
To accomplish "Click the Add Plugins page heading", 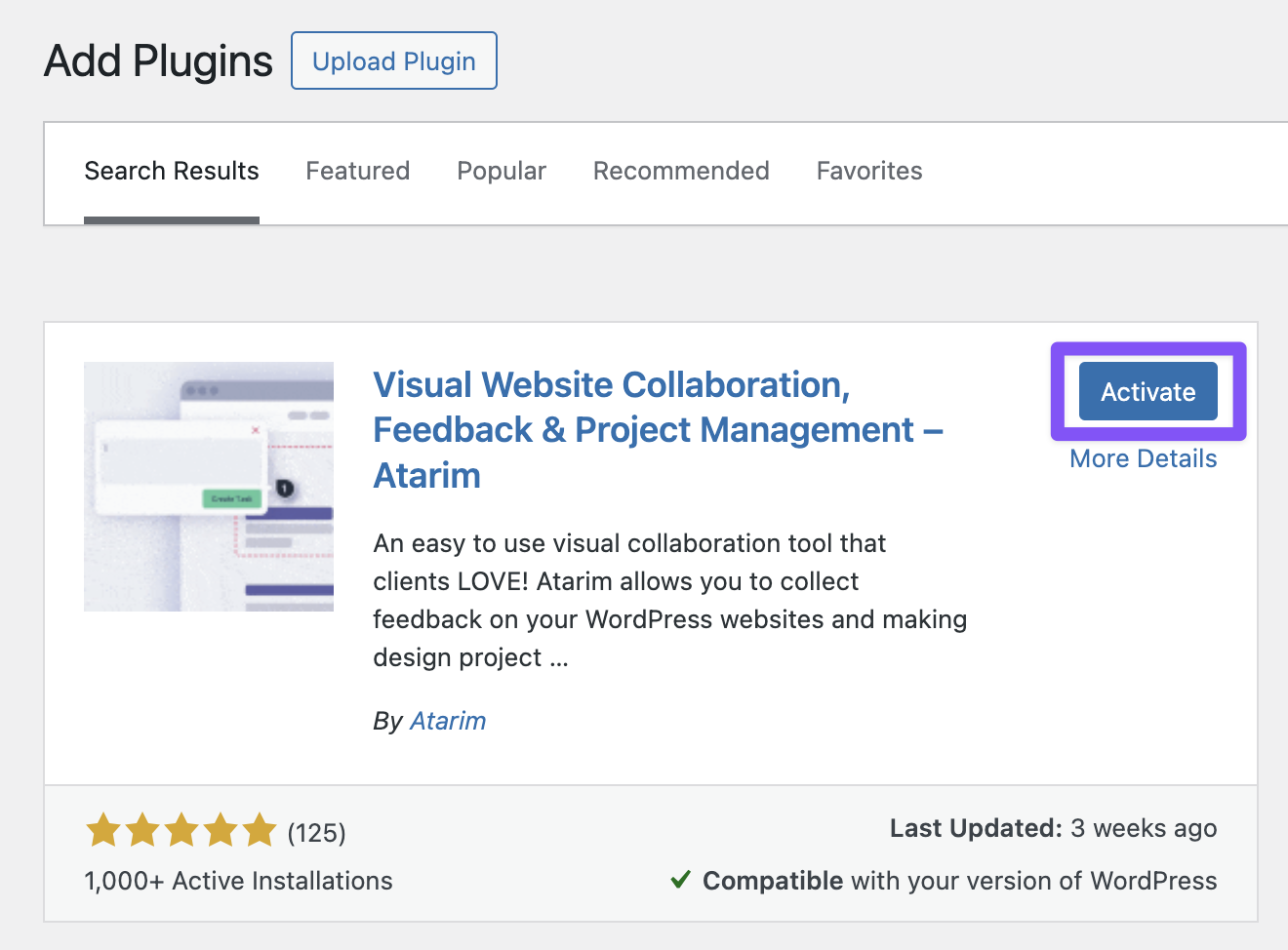I will tap(158, 61).
